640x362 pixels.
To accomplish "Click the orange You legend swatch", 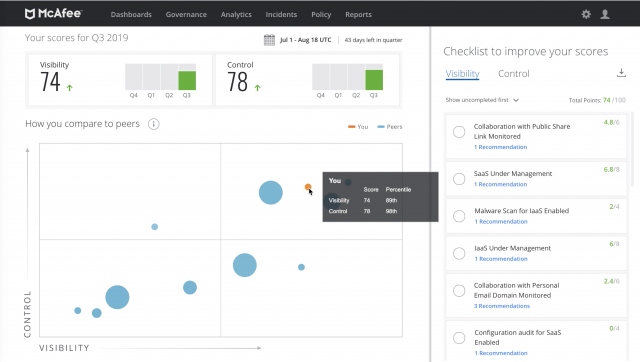I will click(351, 127).
